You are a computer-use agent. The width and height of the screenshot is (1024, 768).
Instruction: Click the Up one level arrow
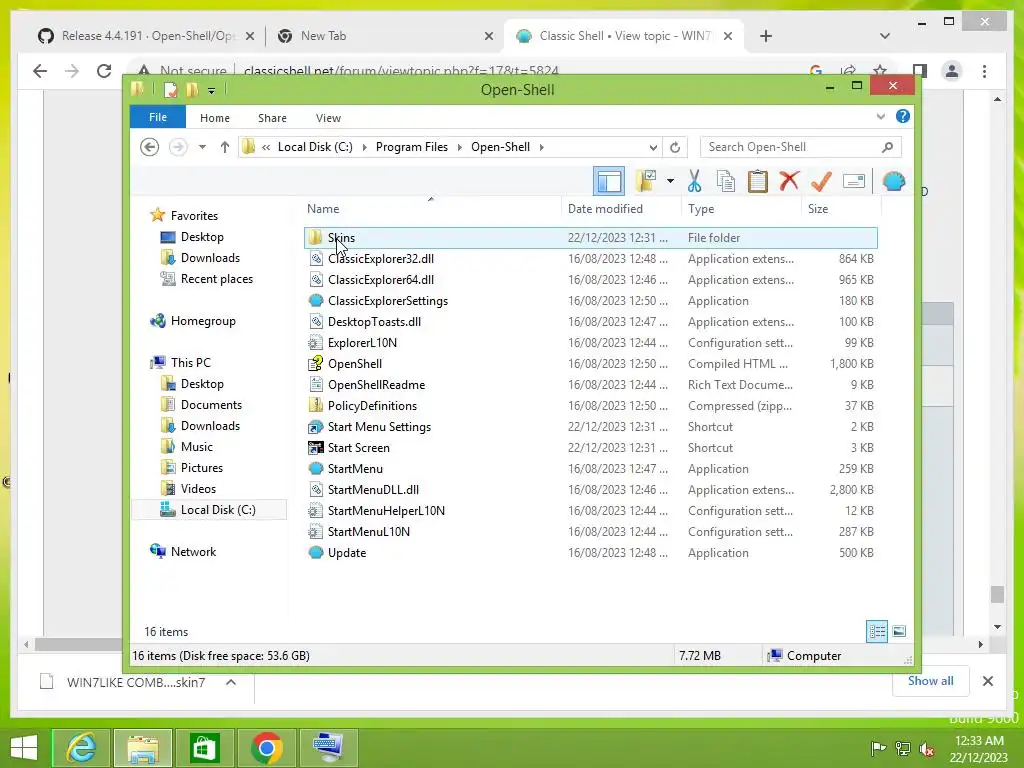(225, 147)
